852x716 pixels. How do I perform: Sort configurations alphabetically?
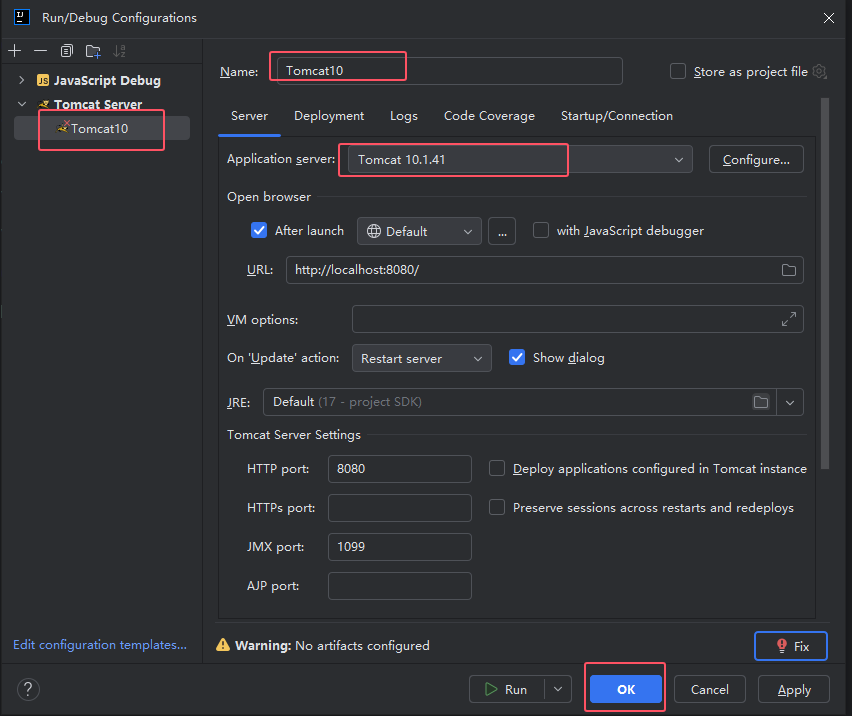click(119, 51)
